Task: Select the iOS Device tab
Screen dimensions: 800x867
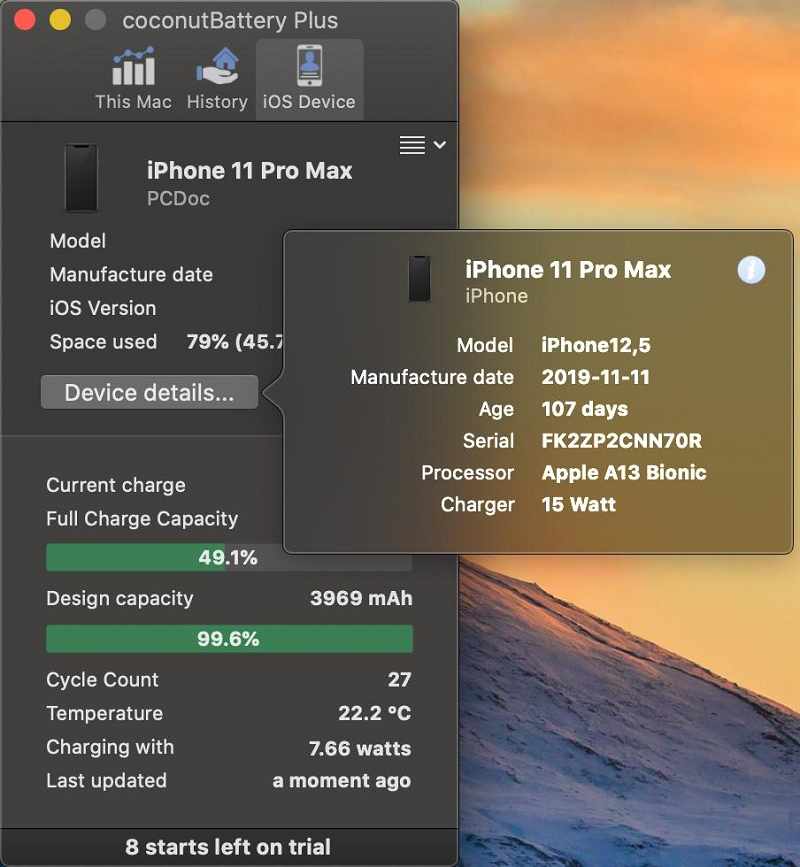Action: point(309,78)
